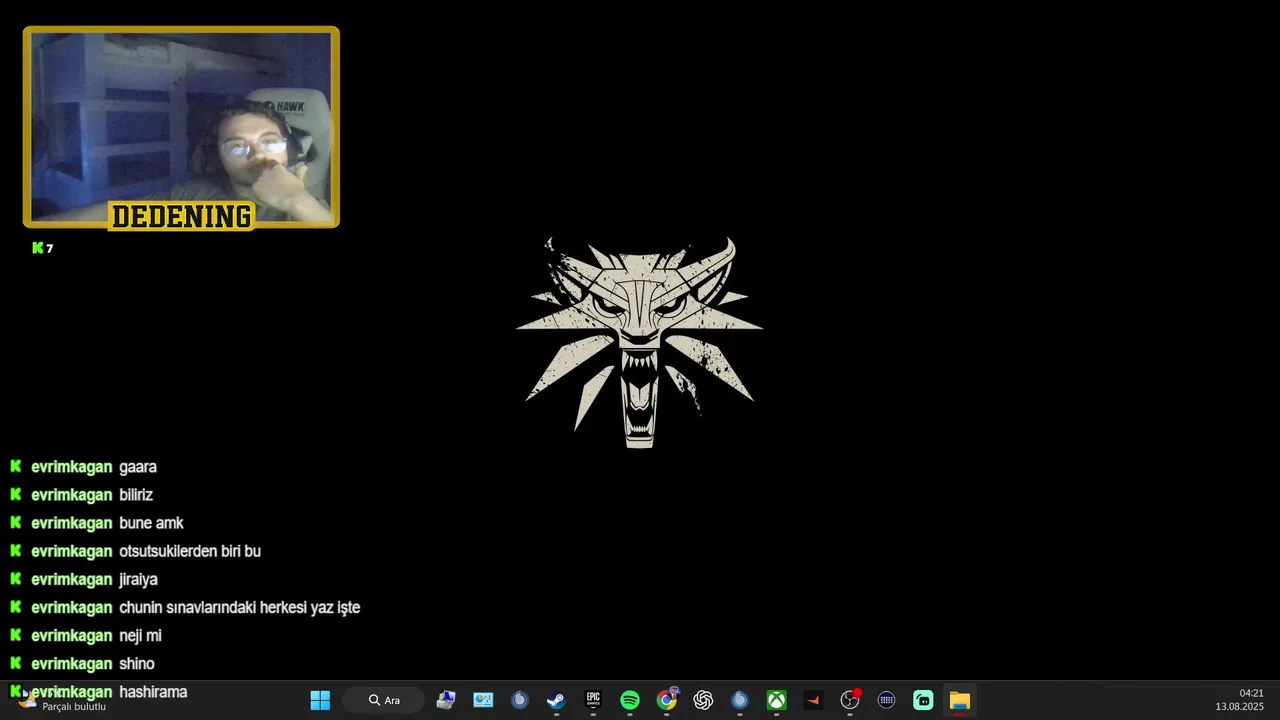Click Kick badge next to 'biliriz' message
1280x720 pixels.
click(15, 495)
